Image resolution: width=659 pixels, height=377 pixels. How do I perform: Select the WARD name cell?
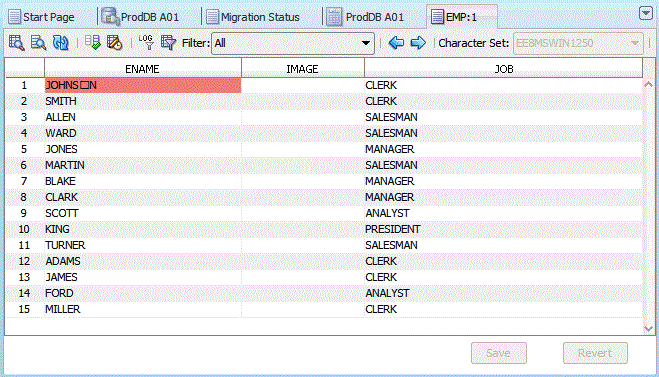tap(143, 133)
